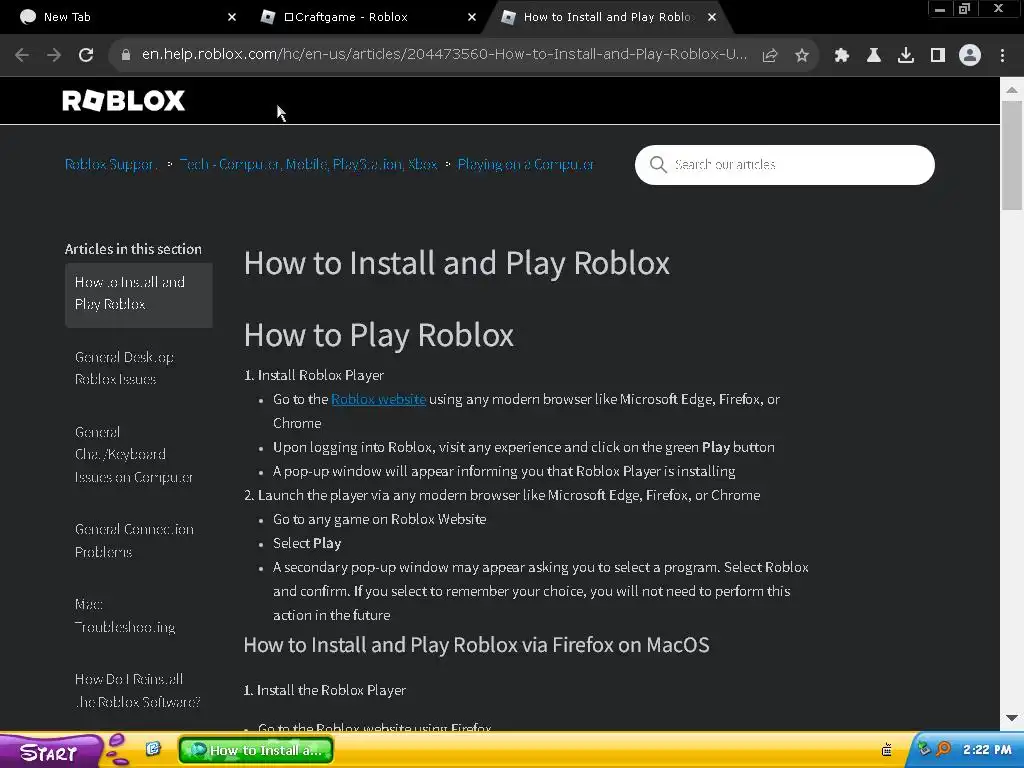This screenshot has height=768, width=1024.
Task: Close the New Tab tab
Action: point(232,17)
